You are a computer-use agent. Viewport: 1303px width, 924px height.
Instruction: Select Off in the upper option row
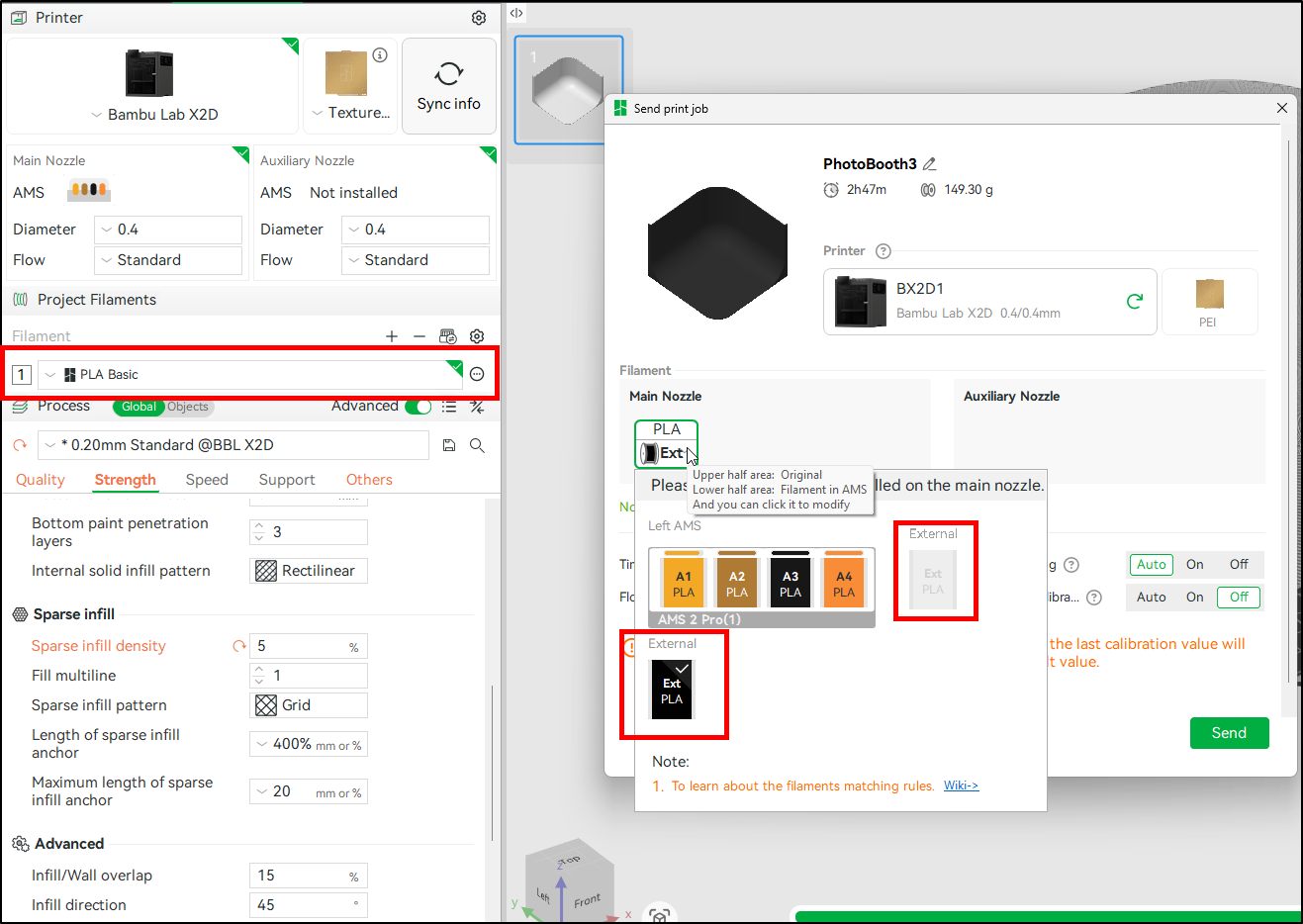coord(1239,565)
